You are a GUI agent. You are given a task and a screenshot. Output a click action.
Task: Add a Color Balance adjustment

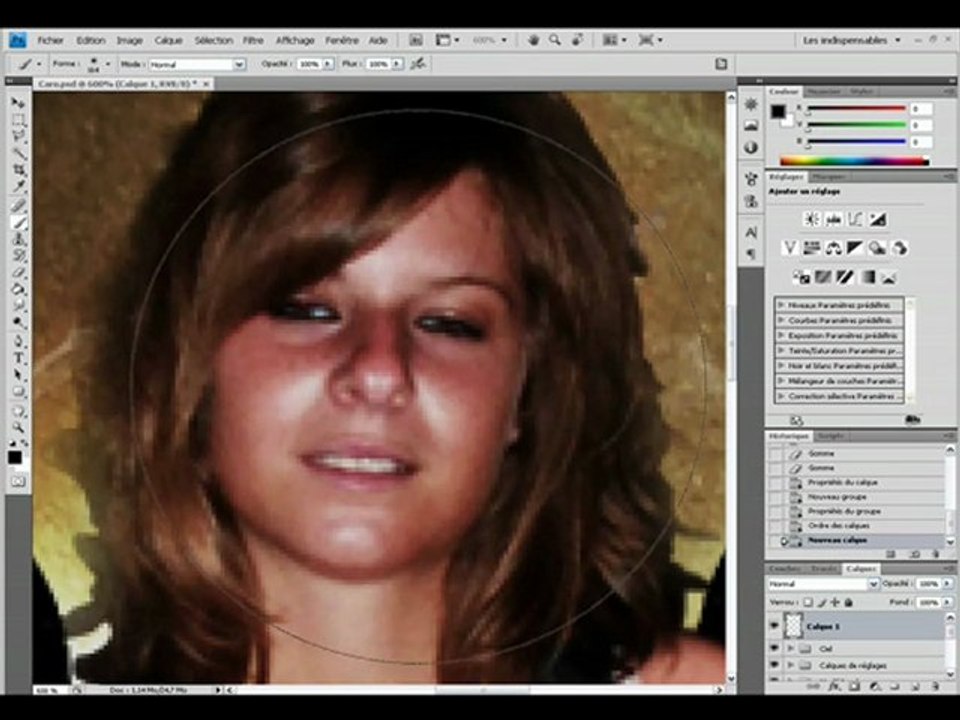(833, 248)
